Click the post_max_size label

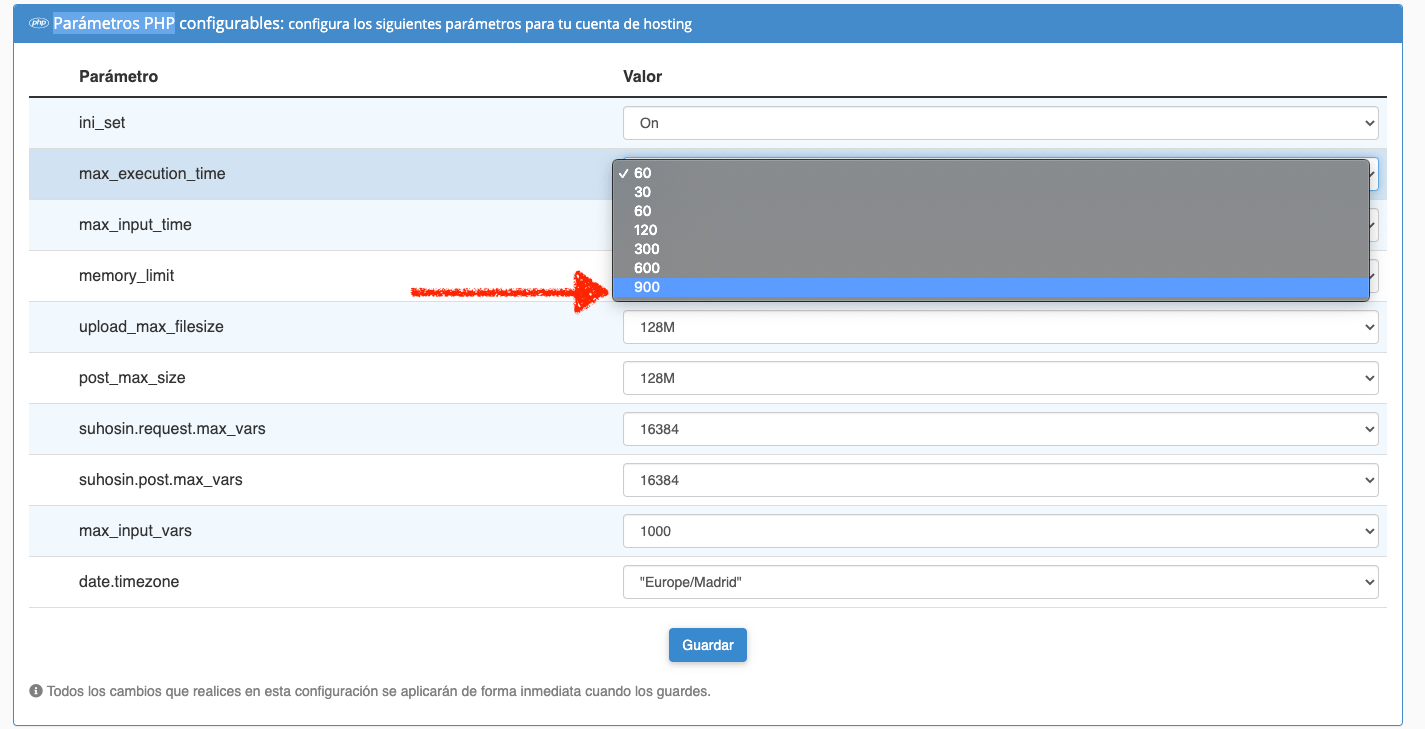coord(132,378)
